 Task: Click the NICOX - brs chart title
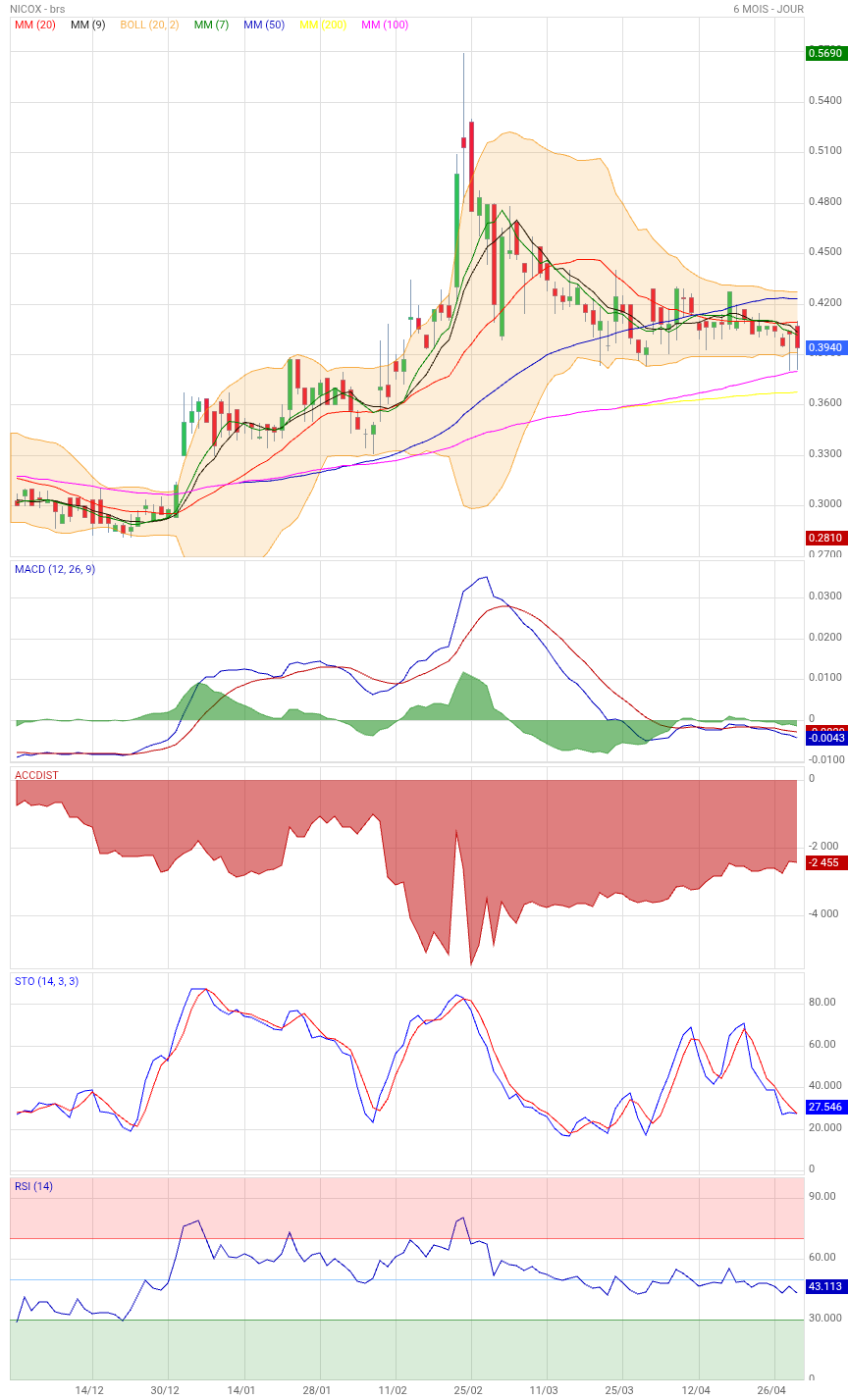click(37, 9)
